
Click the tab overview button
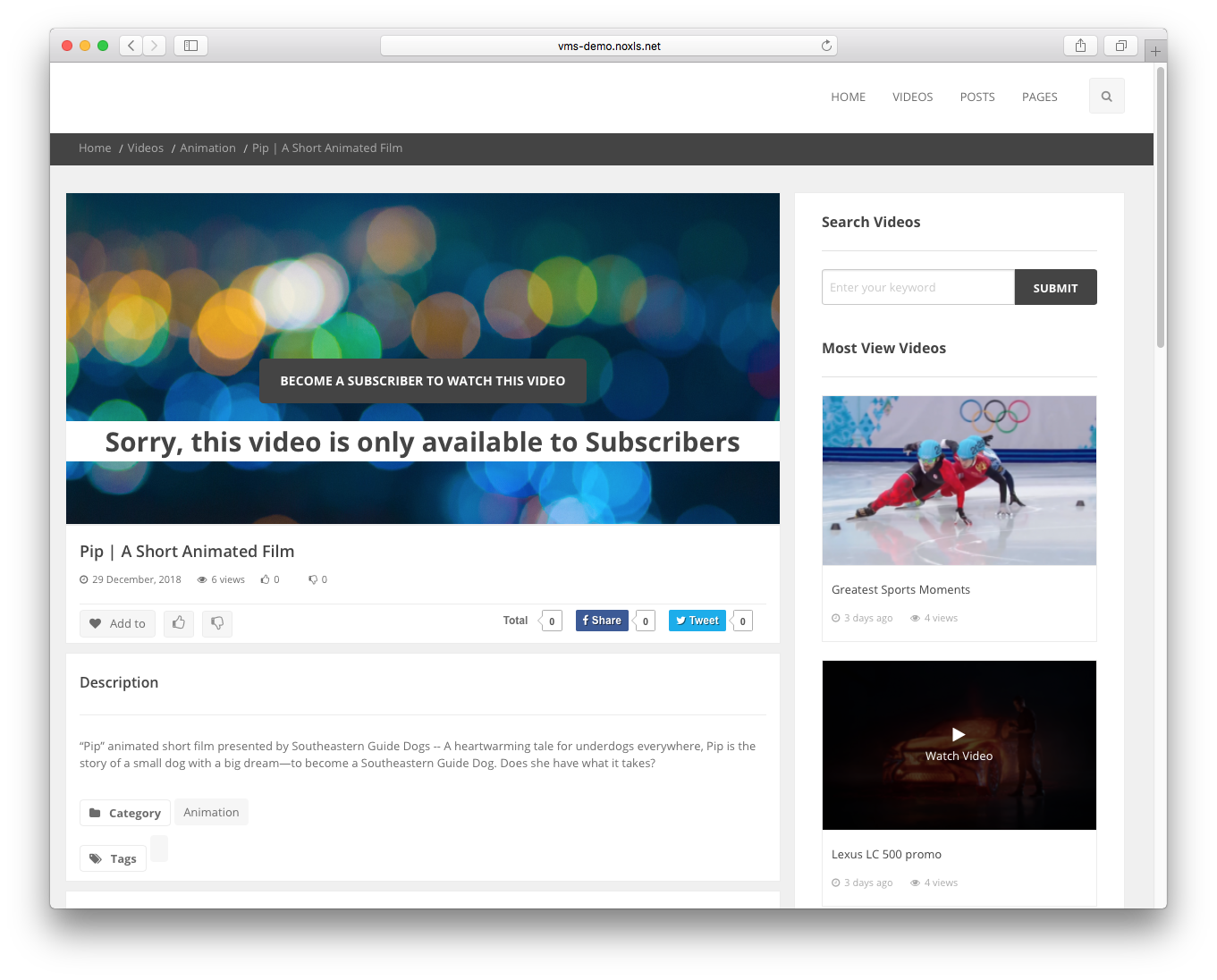click(x=1120, y=45)
